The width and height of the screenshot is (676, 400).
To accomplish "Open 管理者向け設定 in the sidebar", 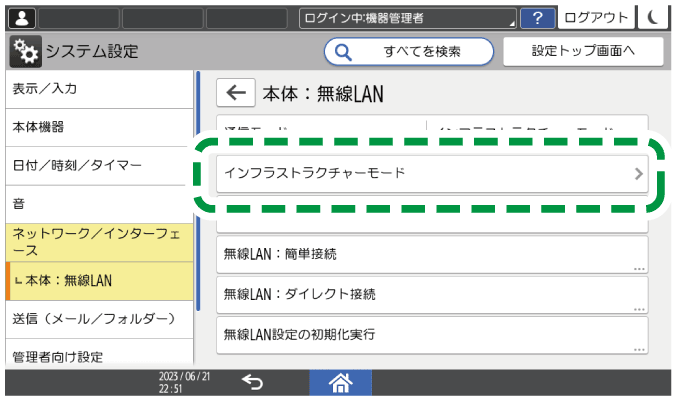I will [x=99, y=353].
